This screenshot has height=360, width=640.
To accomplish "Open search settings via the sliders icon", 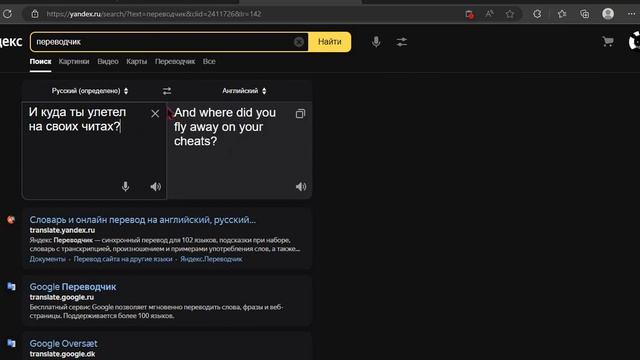I will tap(402, 42).
